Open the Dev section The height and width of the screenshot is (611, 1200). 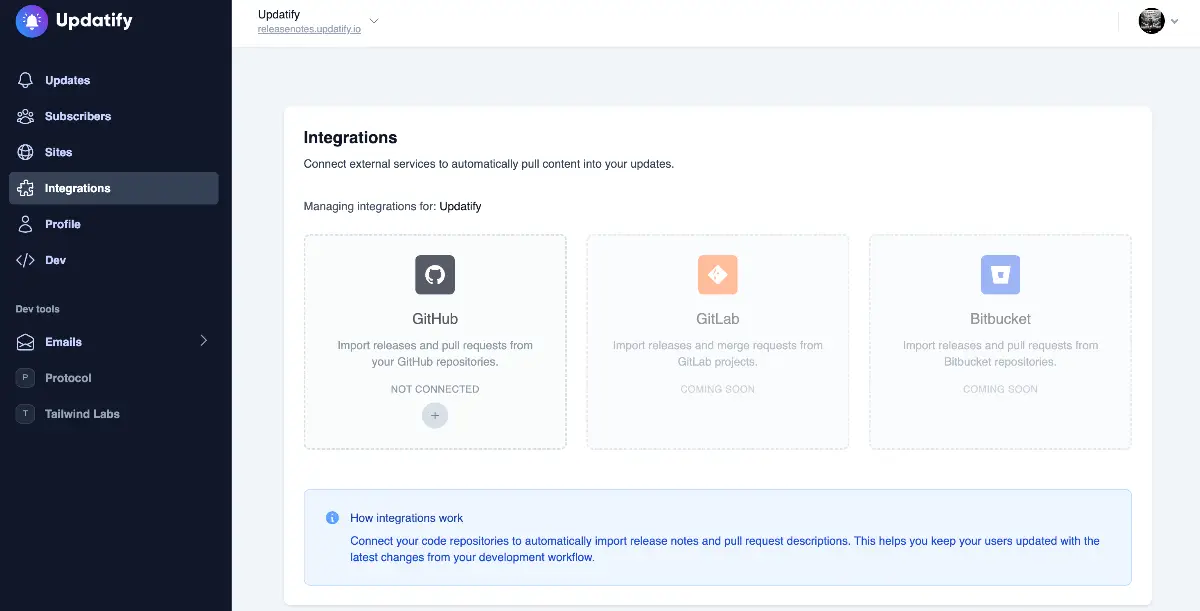coord(113,260)
